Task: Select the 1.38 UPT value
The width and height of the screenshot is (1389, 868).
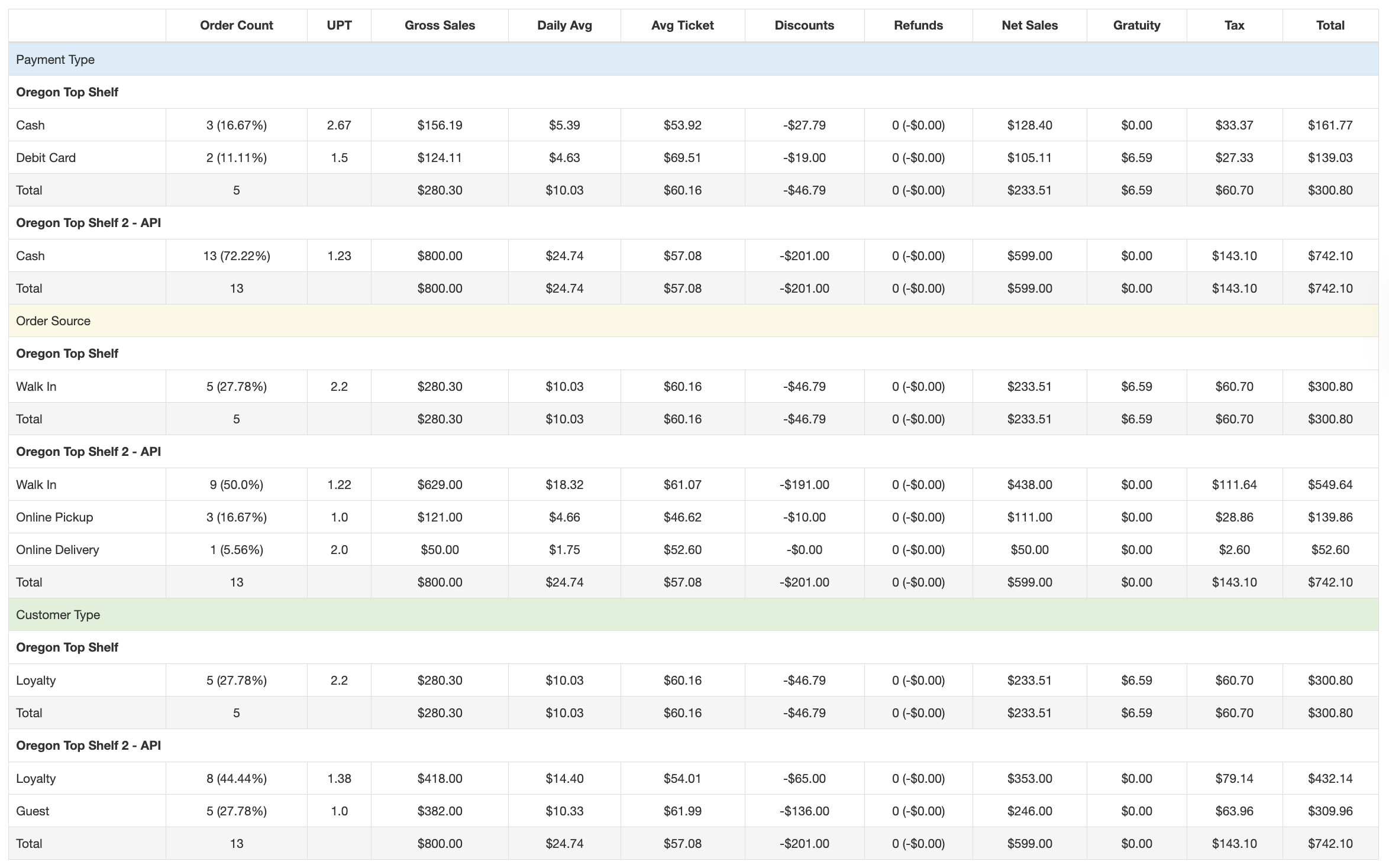Action: tap(339, 778)
